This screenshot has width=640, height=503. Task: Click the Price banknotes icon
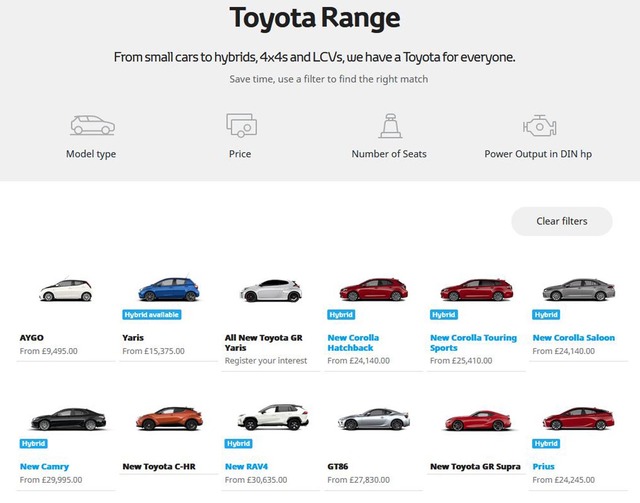[x=241, y=125]
